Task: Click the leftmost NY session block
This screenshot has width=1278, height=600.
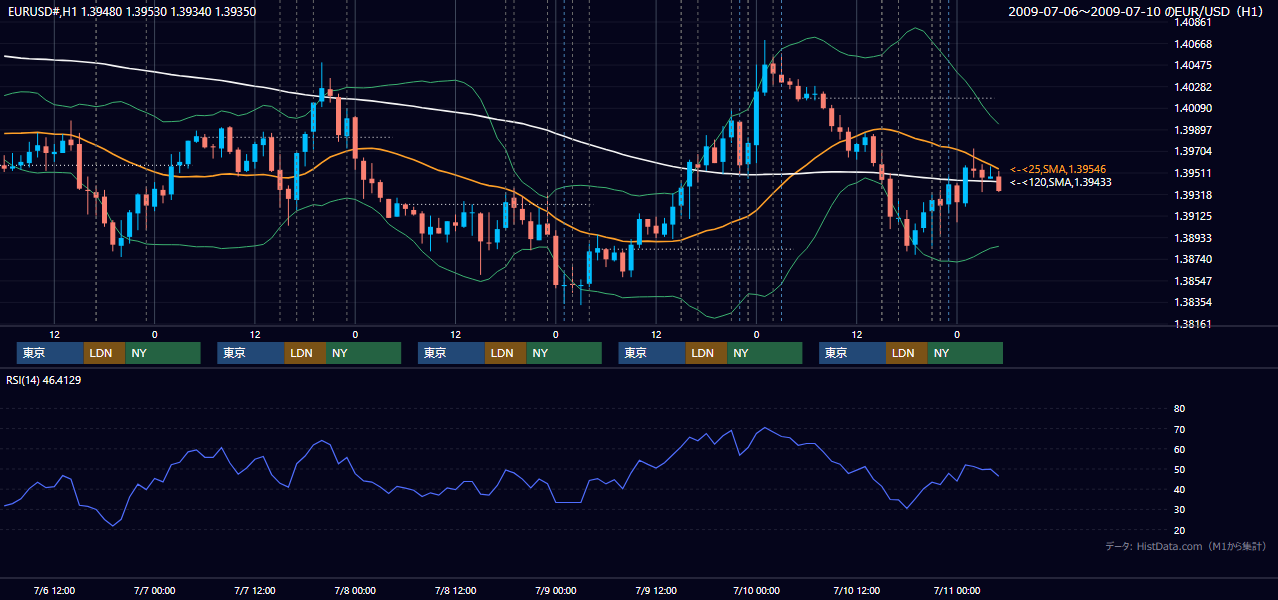Action: (163, 353)
